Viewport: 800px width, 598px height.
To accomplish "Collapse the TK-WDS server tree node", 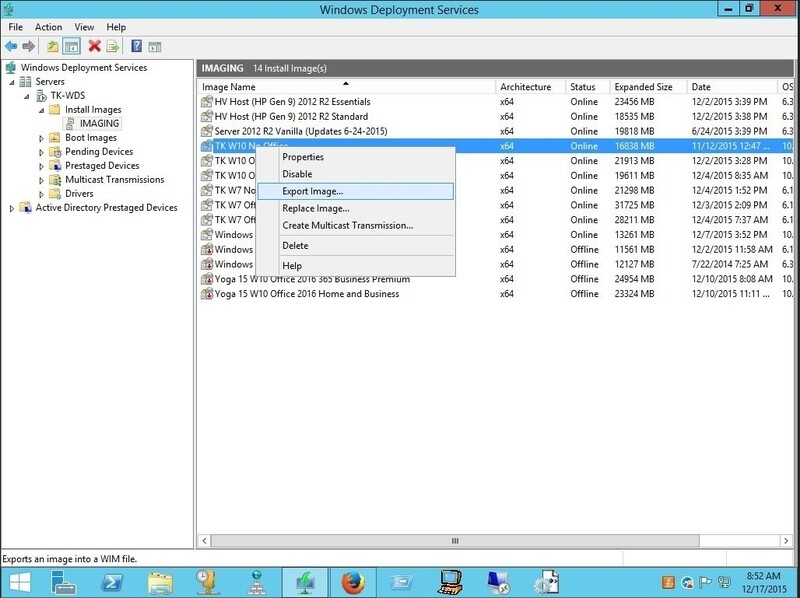I will (x=29, y=96).
